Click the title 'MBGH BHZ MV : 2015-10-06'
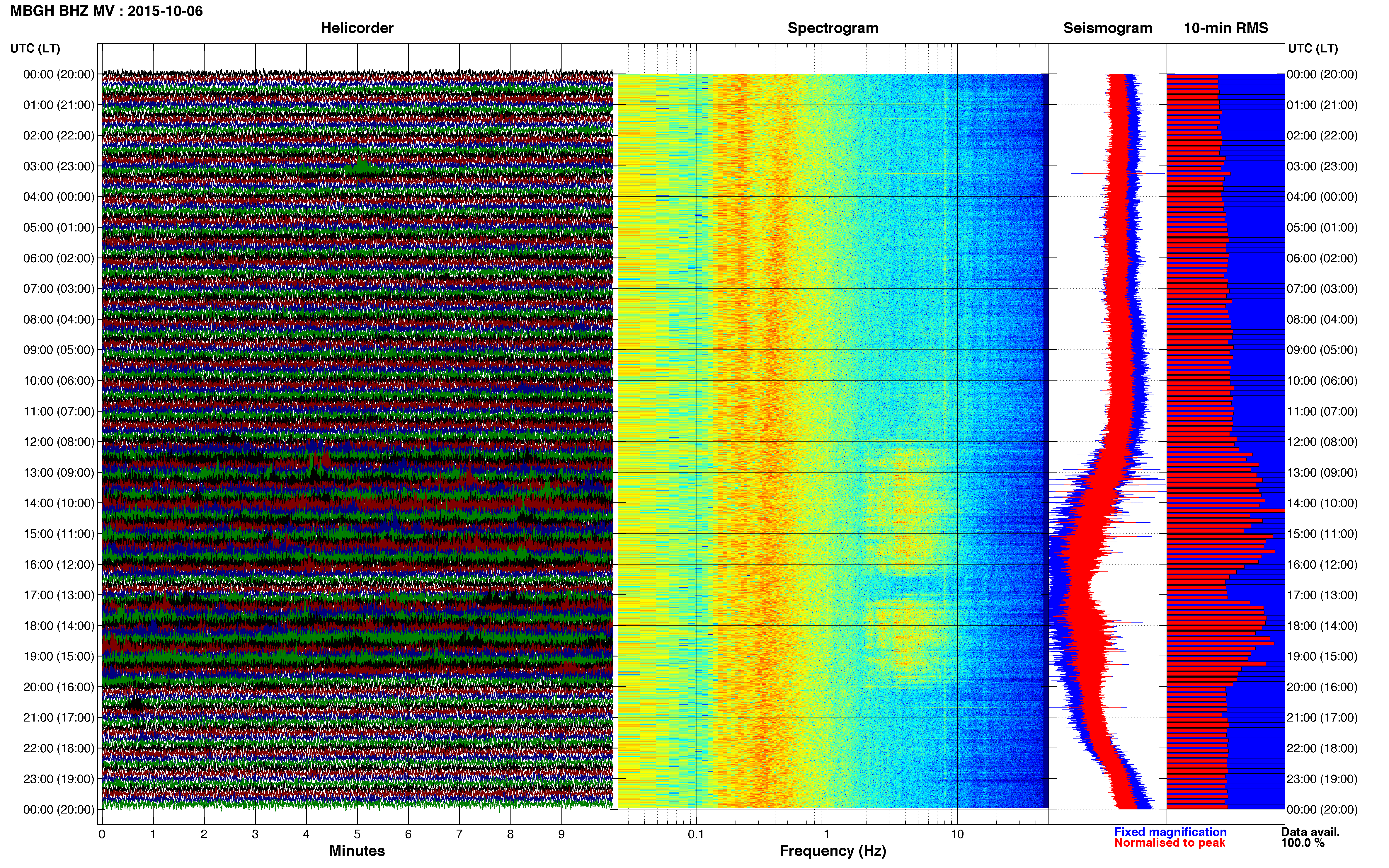This screenshot has height=868, width=1389. pos(106,11)
